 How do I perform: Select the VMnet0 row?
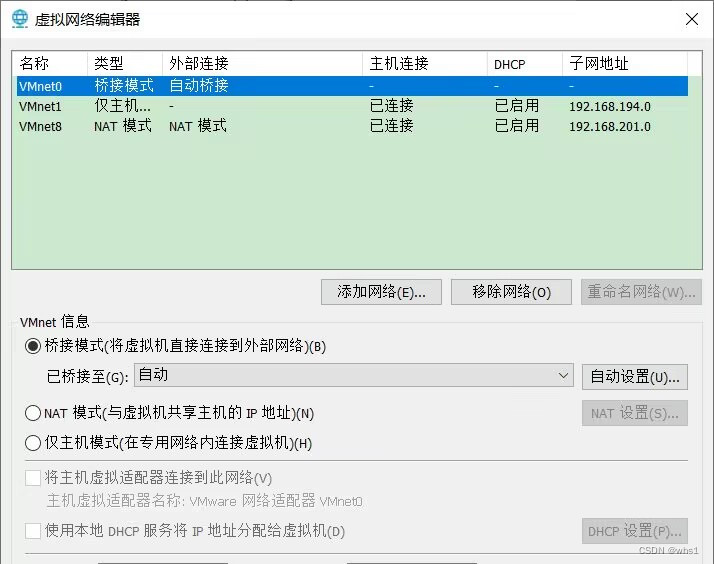coord(352,86)
